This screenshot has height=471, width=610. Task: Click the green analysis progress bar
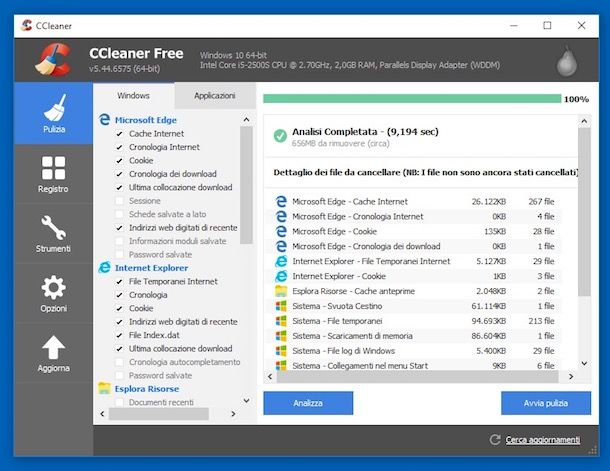pyautogui.click(x=412, y=99)
